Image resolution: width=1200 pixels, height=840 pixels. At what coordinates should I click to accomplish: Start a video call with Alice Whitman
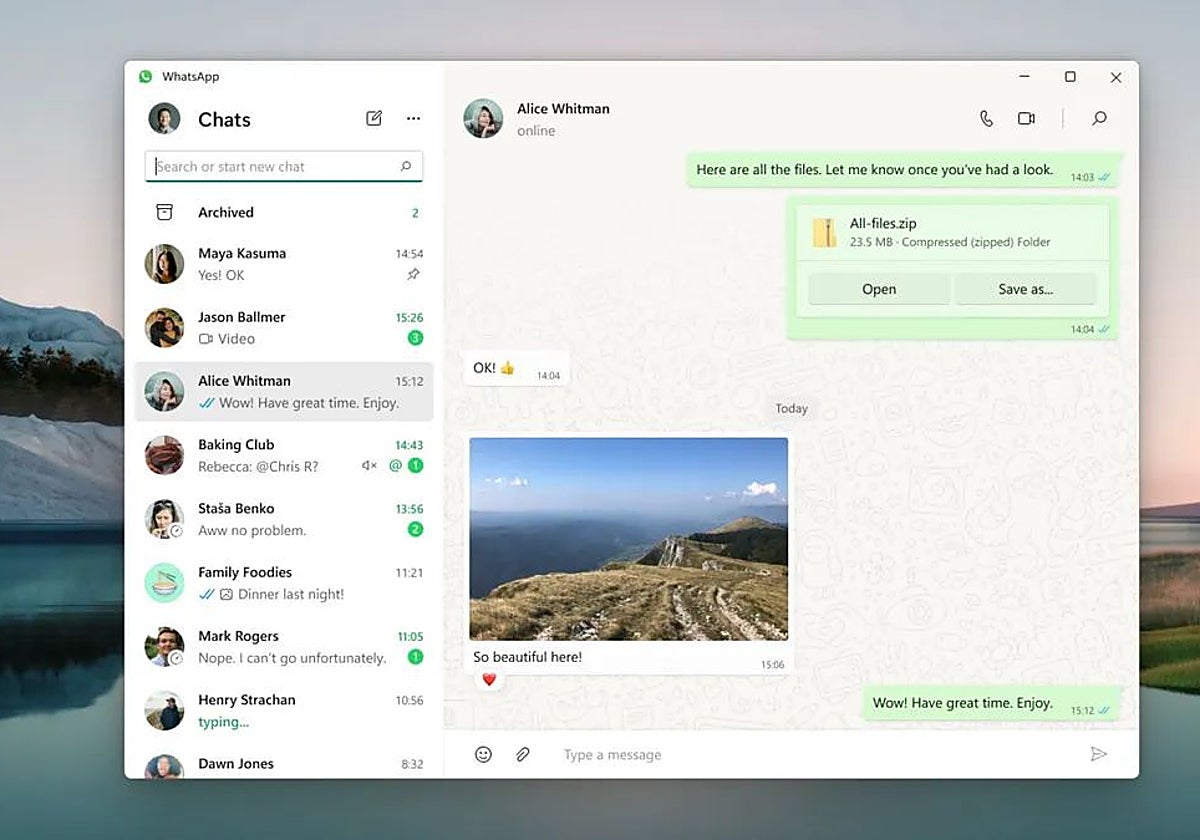(1026, 118)
